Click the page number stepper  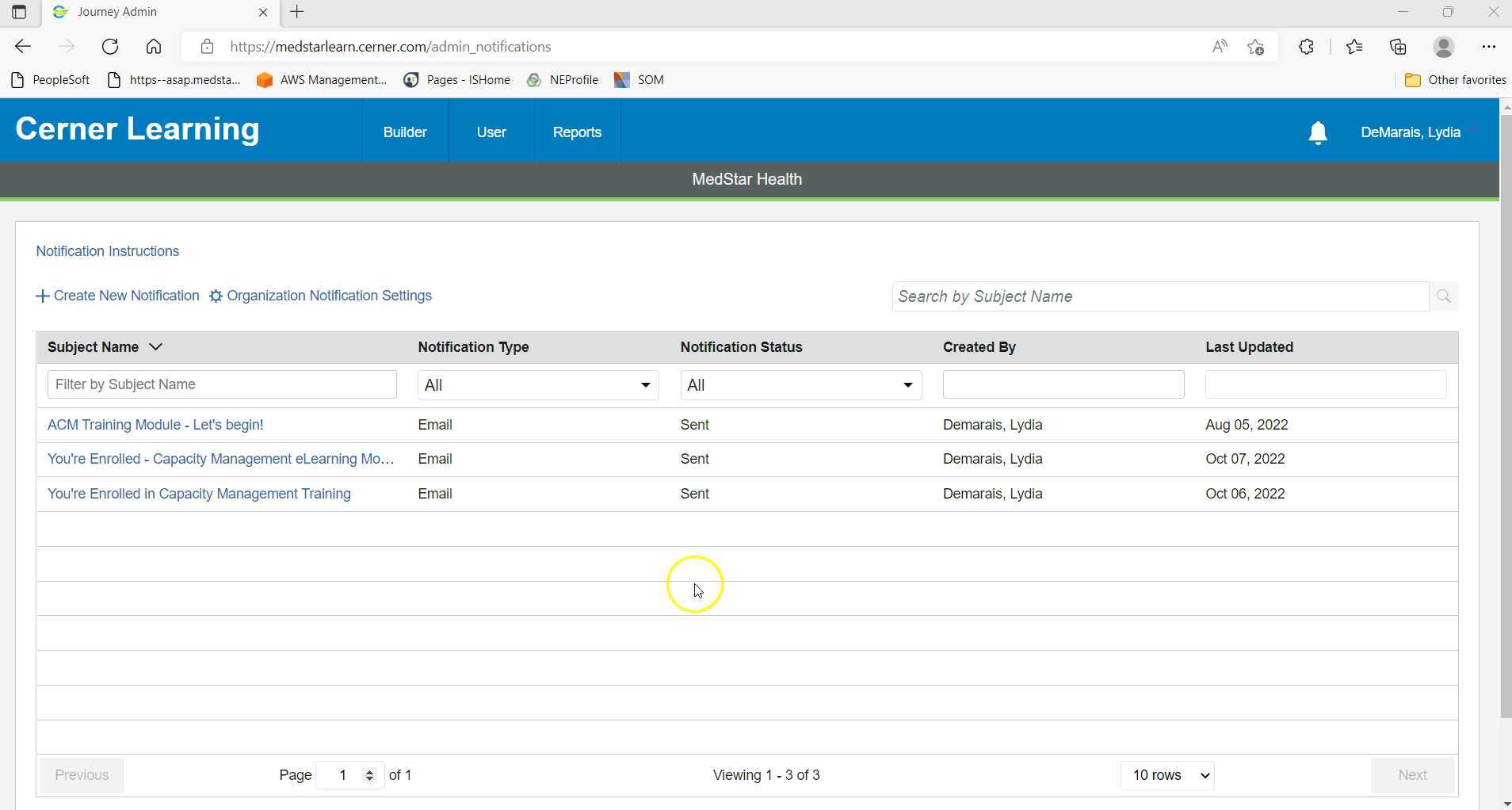(x=368, y=775)
